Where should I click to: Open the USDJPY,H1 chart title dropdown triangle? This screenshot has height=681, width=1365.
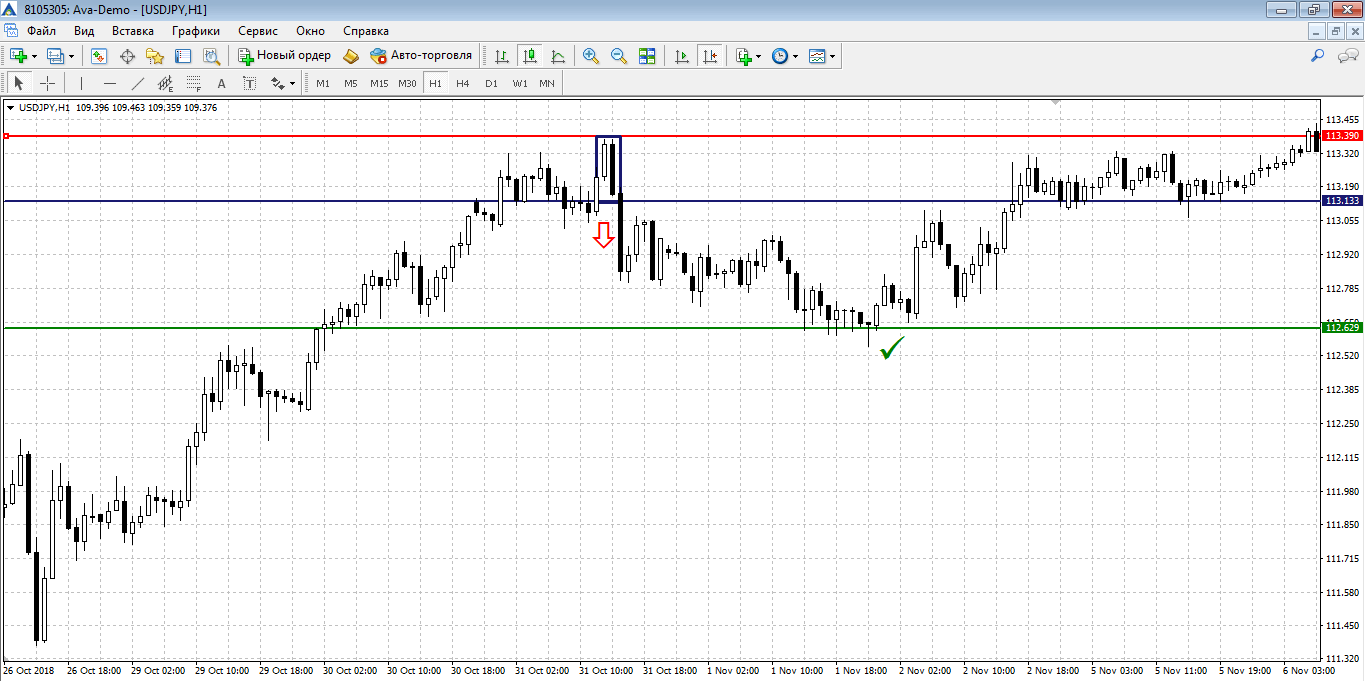(x=10, y=107)
